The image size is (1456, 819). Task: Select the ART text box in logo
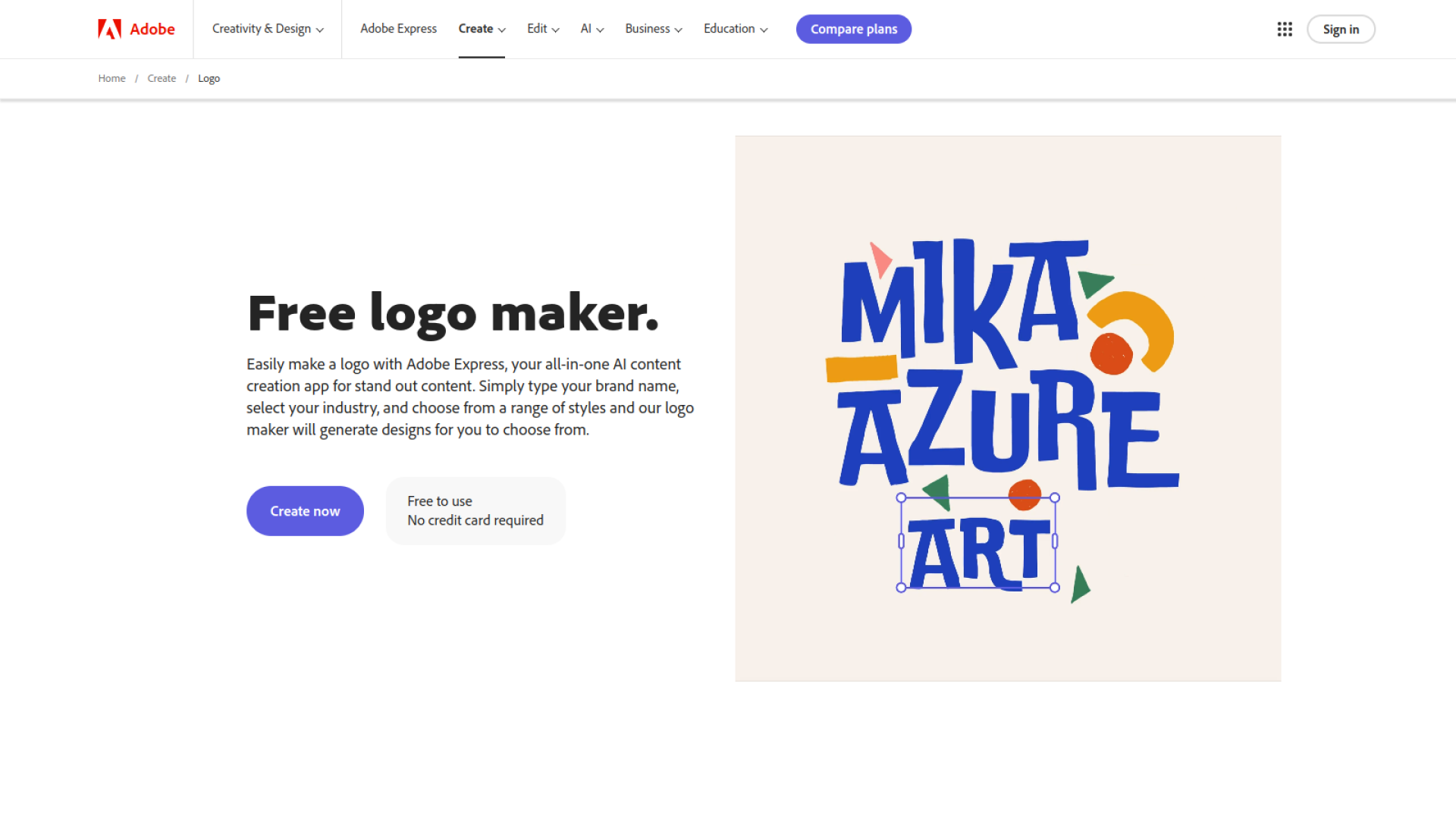pos(978,552)
